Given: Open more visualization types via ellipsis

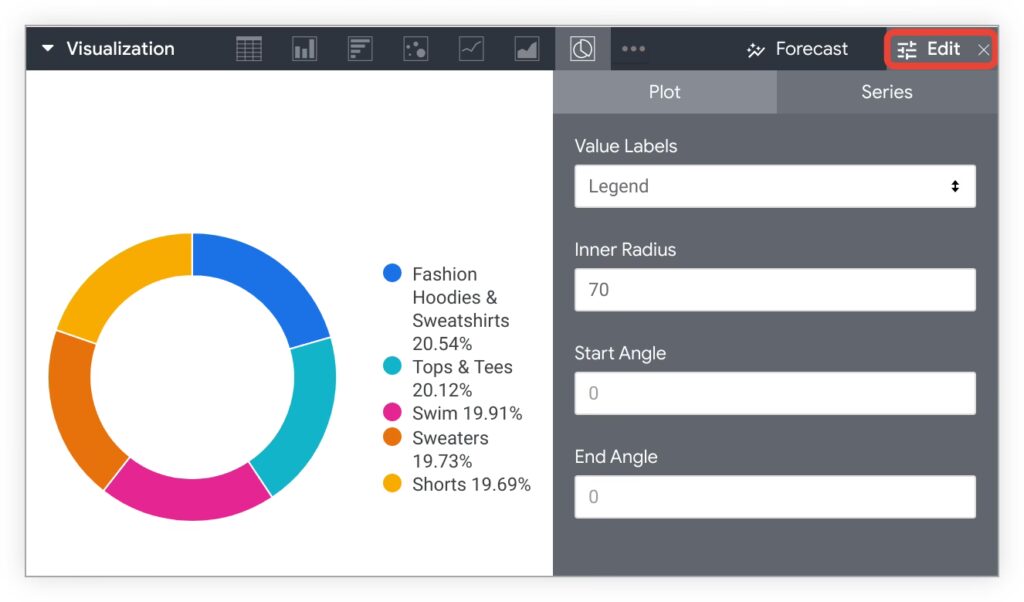Looking at the screenshot, I should 633,49.
